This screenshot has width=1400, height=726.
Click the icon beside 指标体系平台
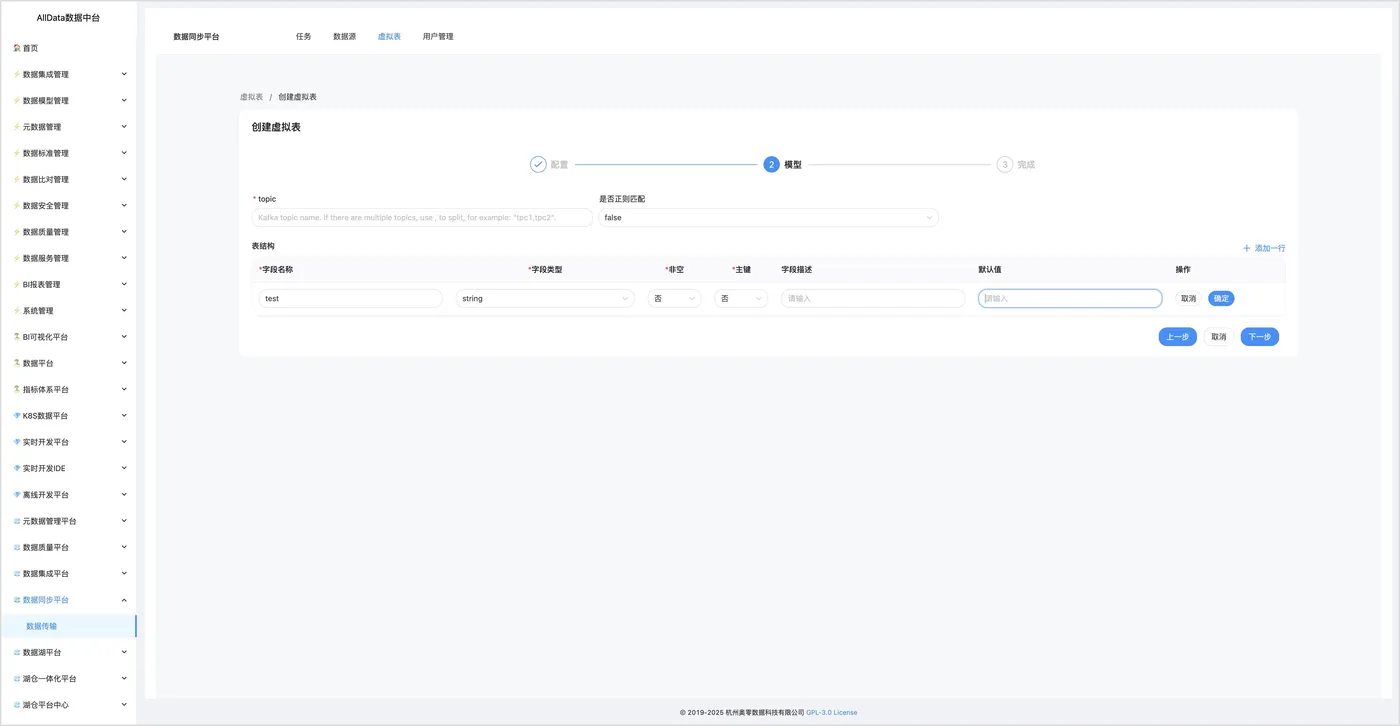pyautogui.click(x=17, y=390)
